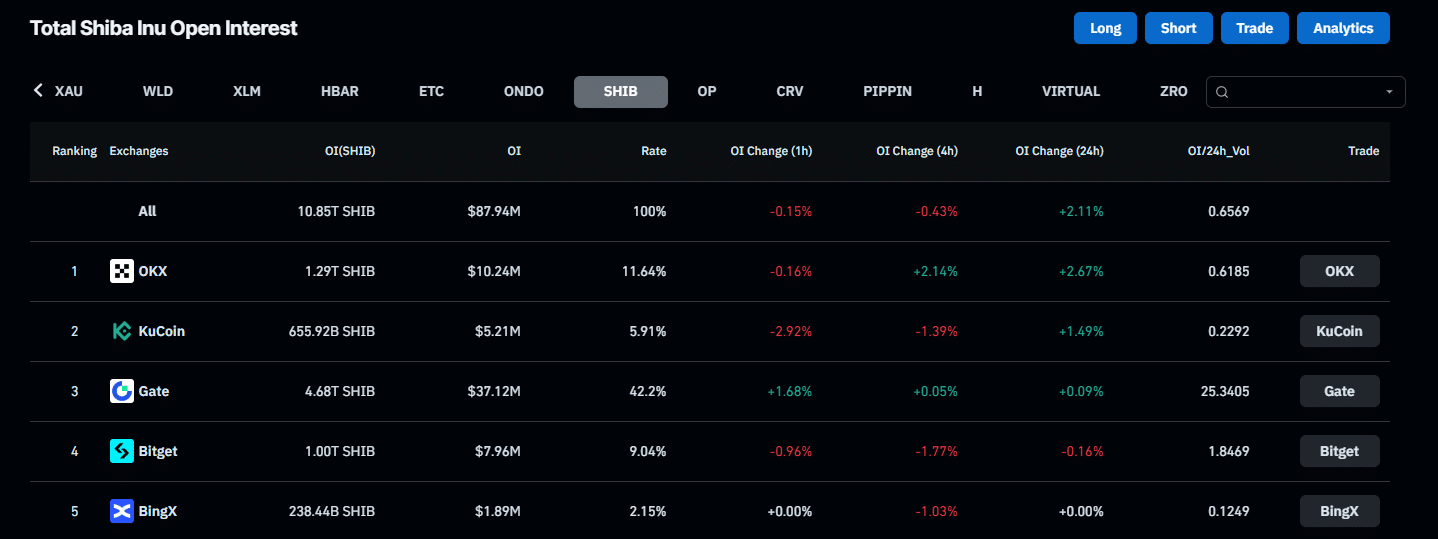
Task: Open the PIPPIN coin tab
Action: pyautogui.click(x=888, y=91)
